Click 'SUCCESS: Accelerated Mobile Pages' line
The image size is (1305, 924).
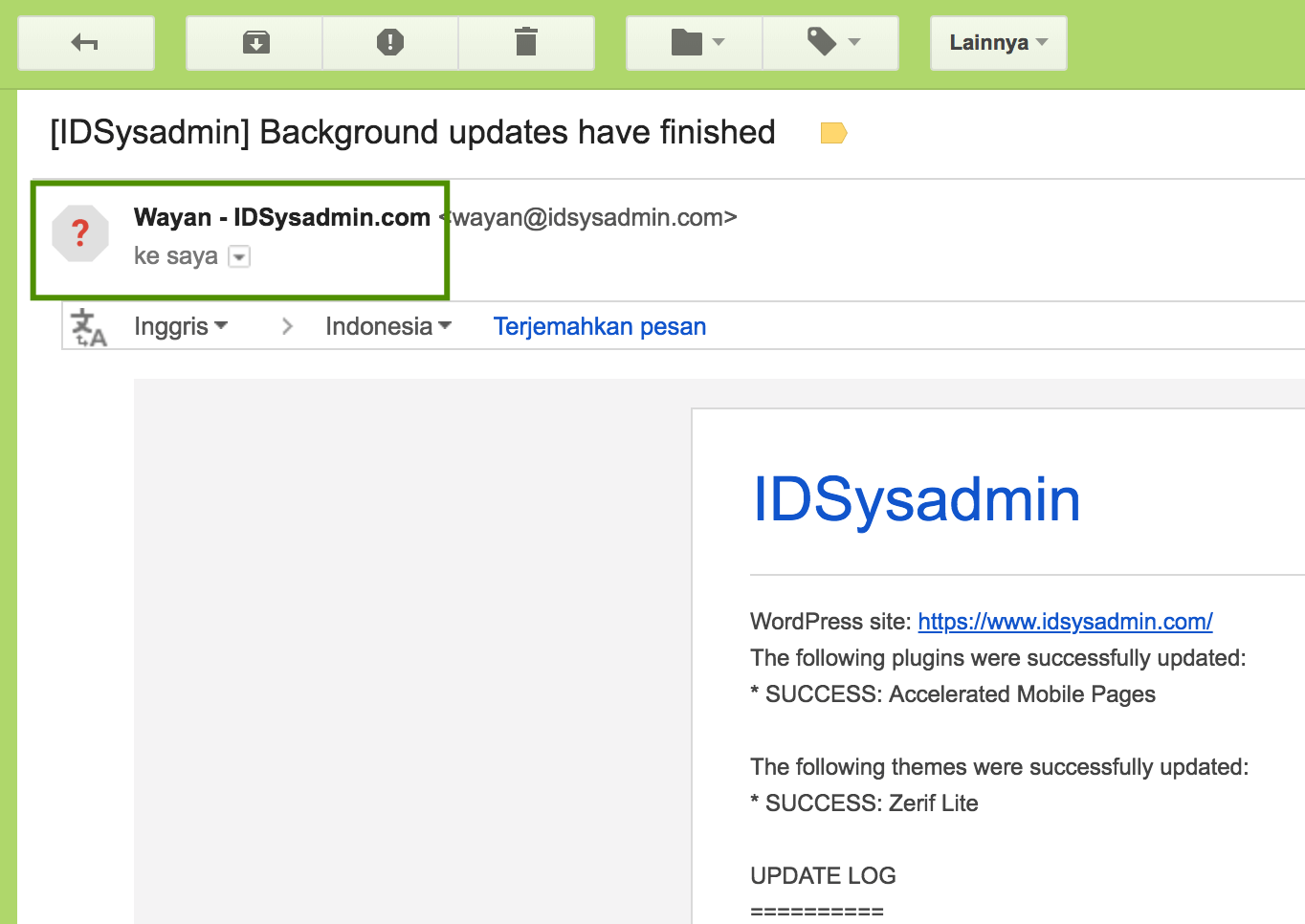(953, 694)
